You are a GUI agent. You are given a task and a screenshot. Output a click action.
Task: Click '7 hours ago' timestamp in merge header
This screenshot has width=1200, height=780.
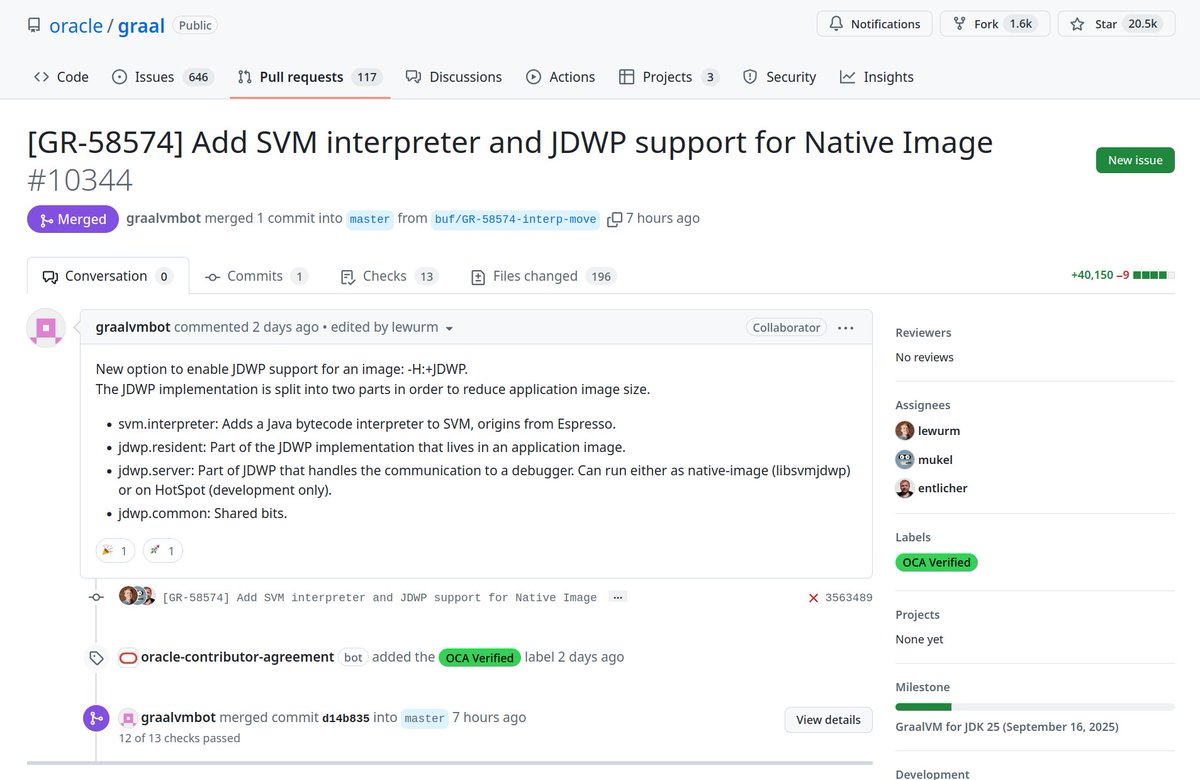[x=663, y=218]
